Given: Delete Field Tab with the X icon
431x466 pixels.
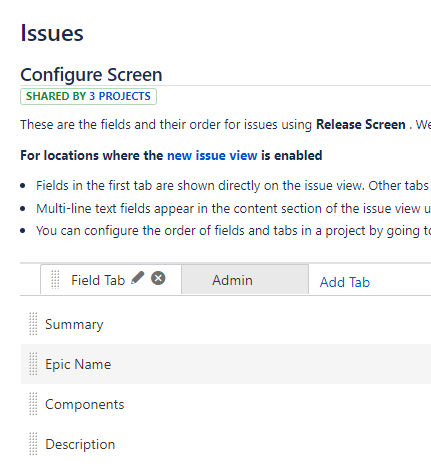Looking at the screenshot, I should pos(158,278).
